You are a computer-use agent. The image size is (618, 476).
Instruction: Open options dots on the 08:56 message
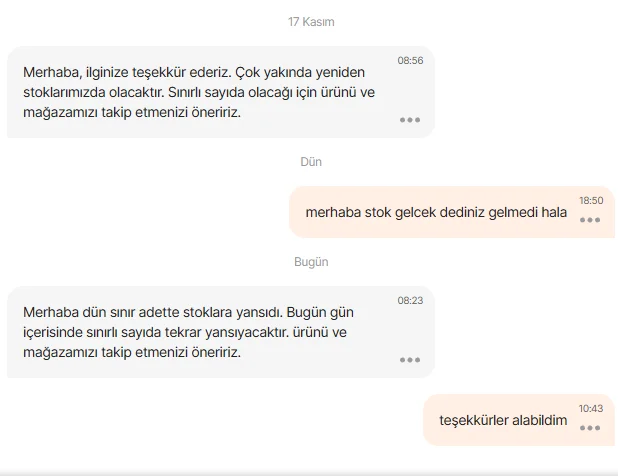[410, 119]
